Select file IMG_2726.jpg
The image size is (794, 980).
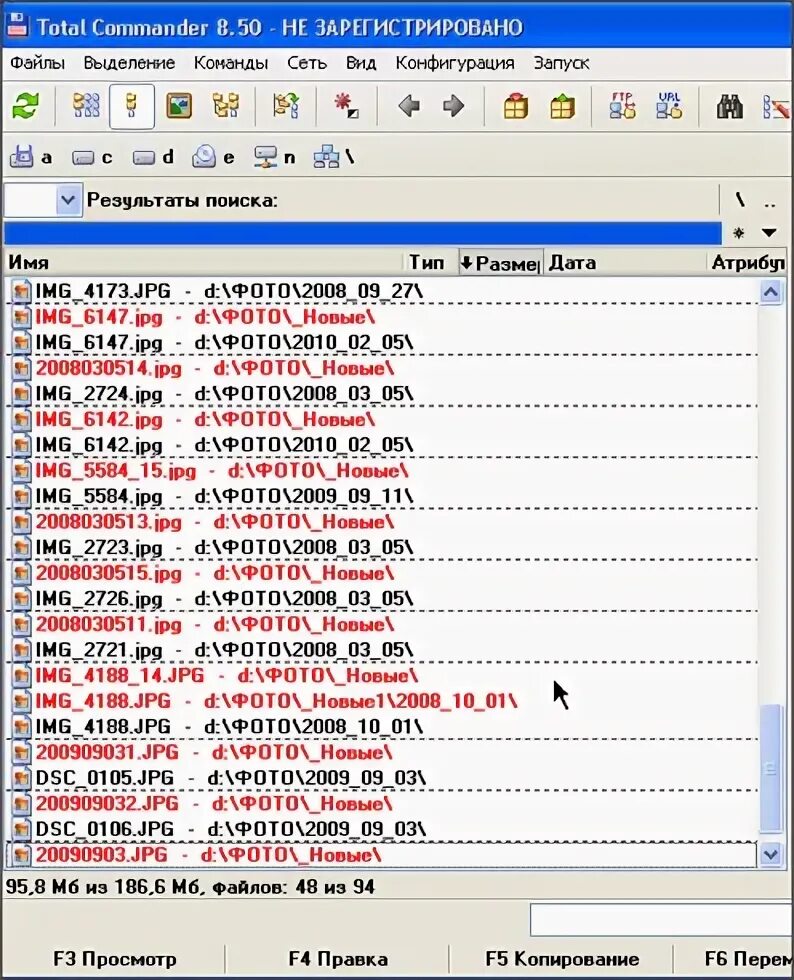coord(224,599)
